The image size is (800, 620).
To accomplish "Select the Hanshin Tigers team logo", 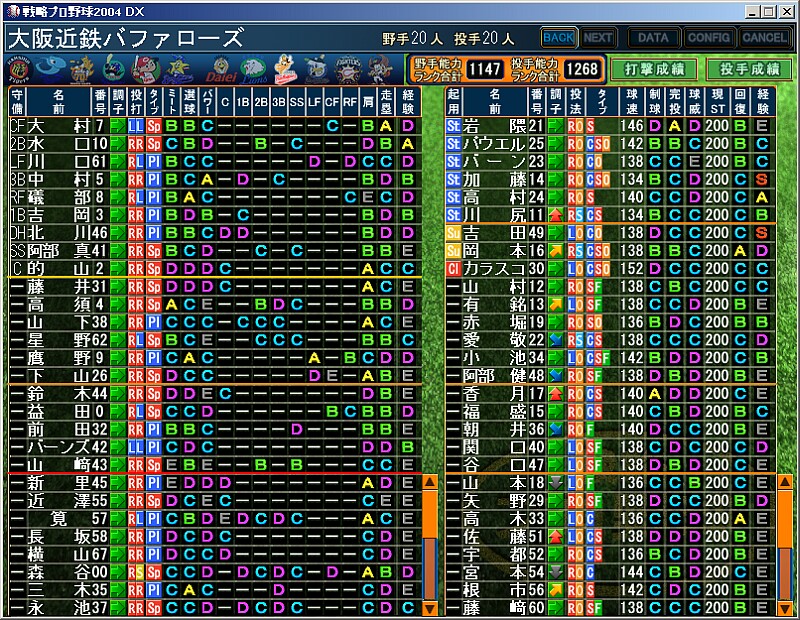I will 20,69.
